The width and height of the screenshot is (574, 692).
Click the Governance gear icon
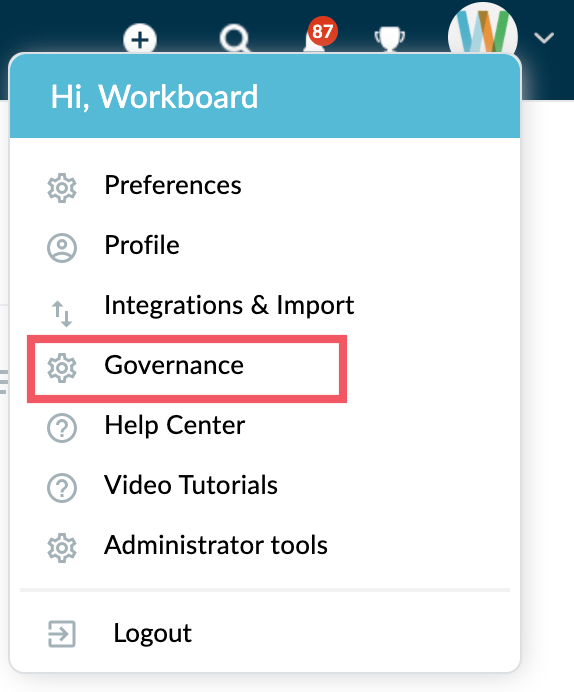(x=62, y=368)
